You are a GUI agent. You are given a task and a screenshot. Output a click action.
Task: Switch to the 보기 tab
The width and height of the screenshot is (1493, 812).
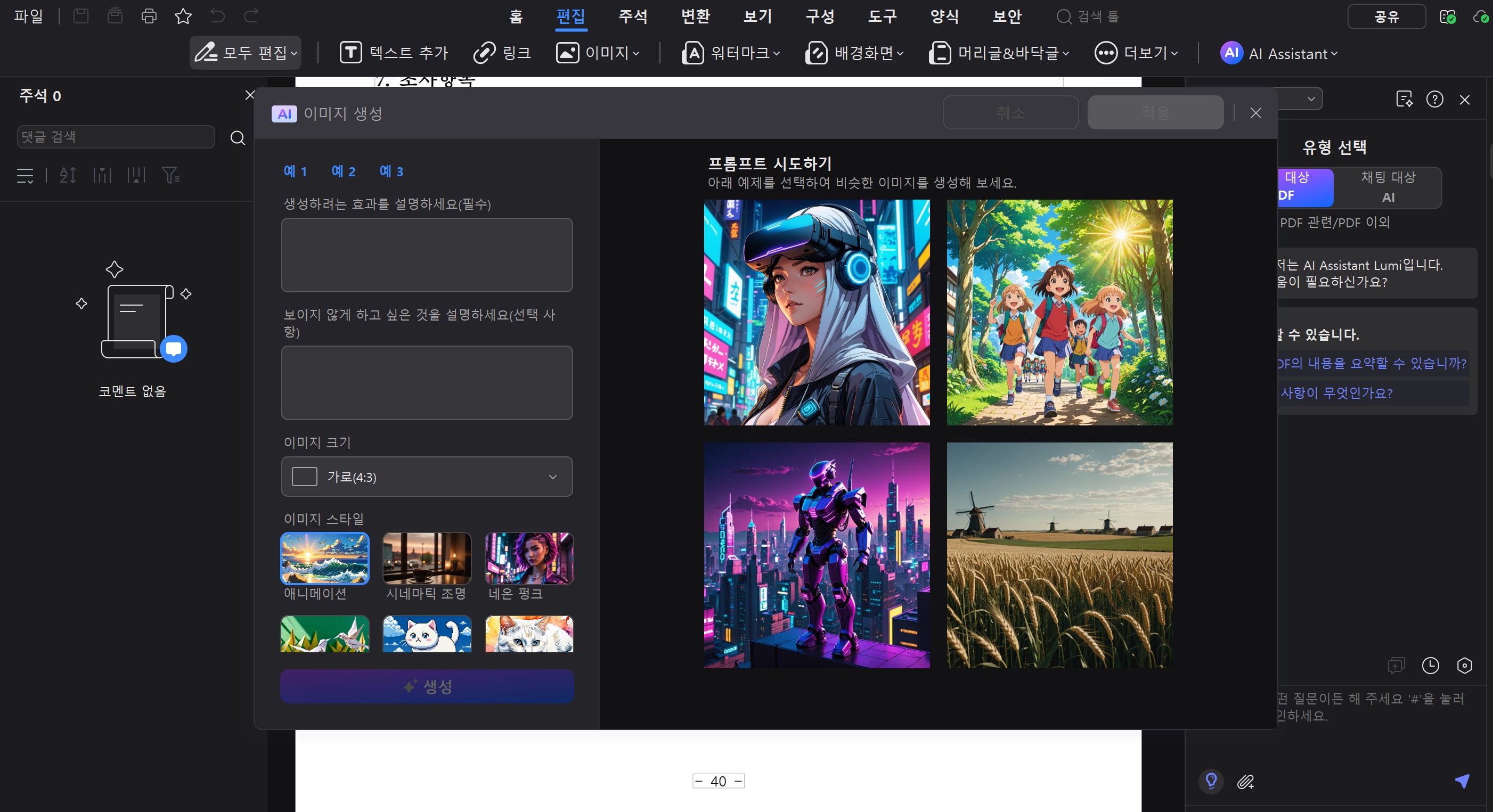(757, 16)
